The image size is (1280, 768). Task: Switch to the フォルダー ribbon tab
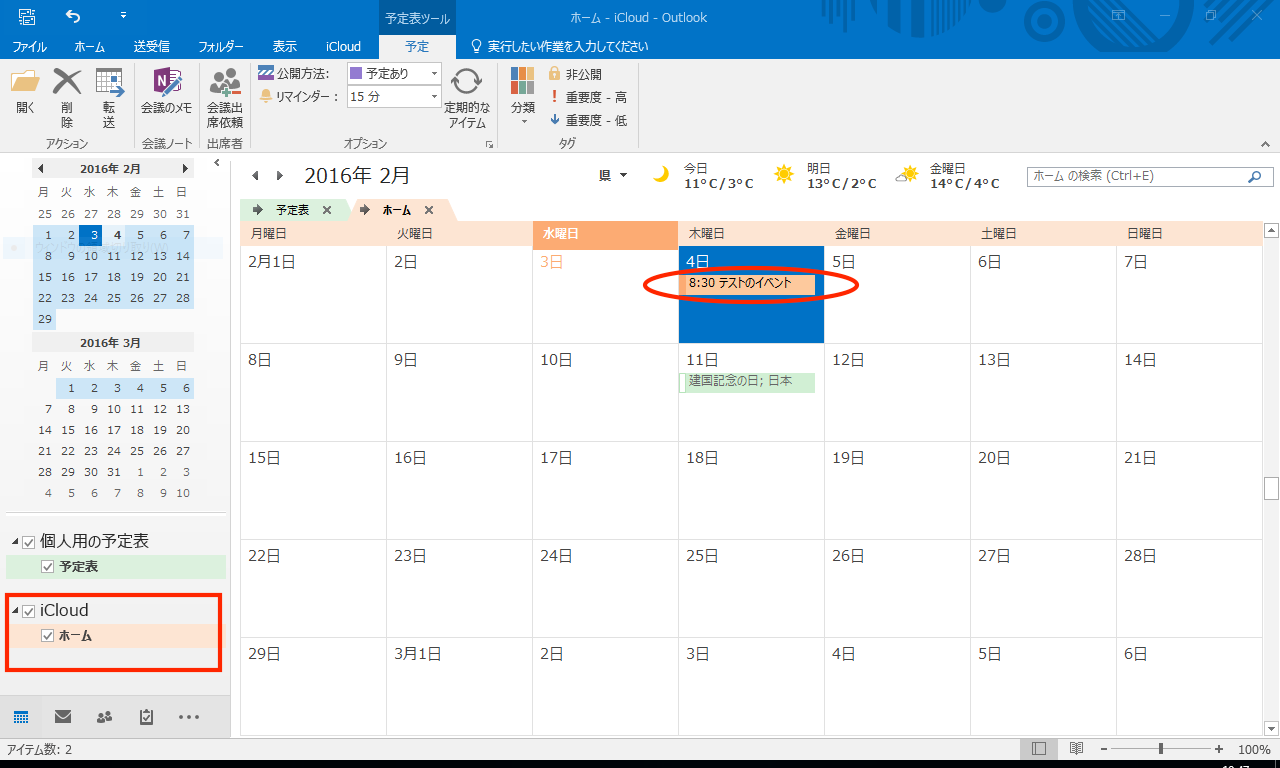tap(221, 47)
